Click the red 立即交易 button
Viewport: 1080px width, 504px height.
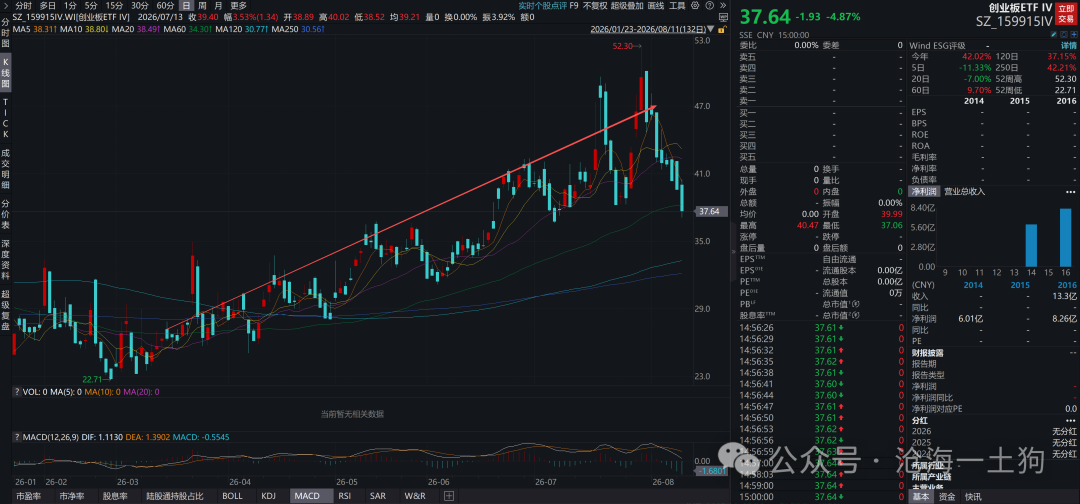coord(1065,13)
